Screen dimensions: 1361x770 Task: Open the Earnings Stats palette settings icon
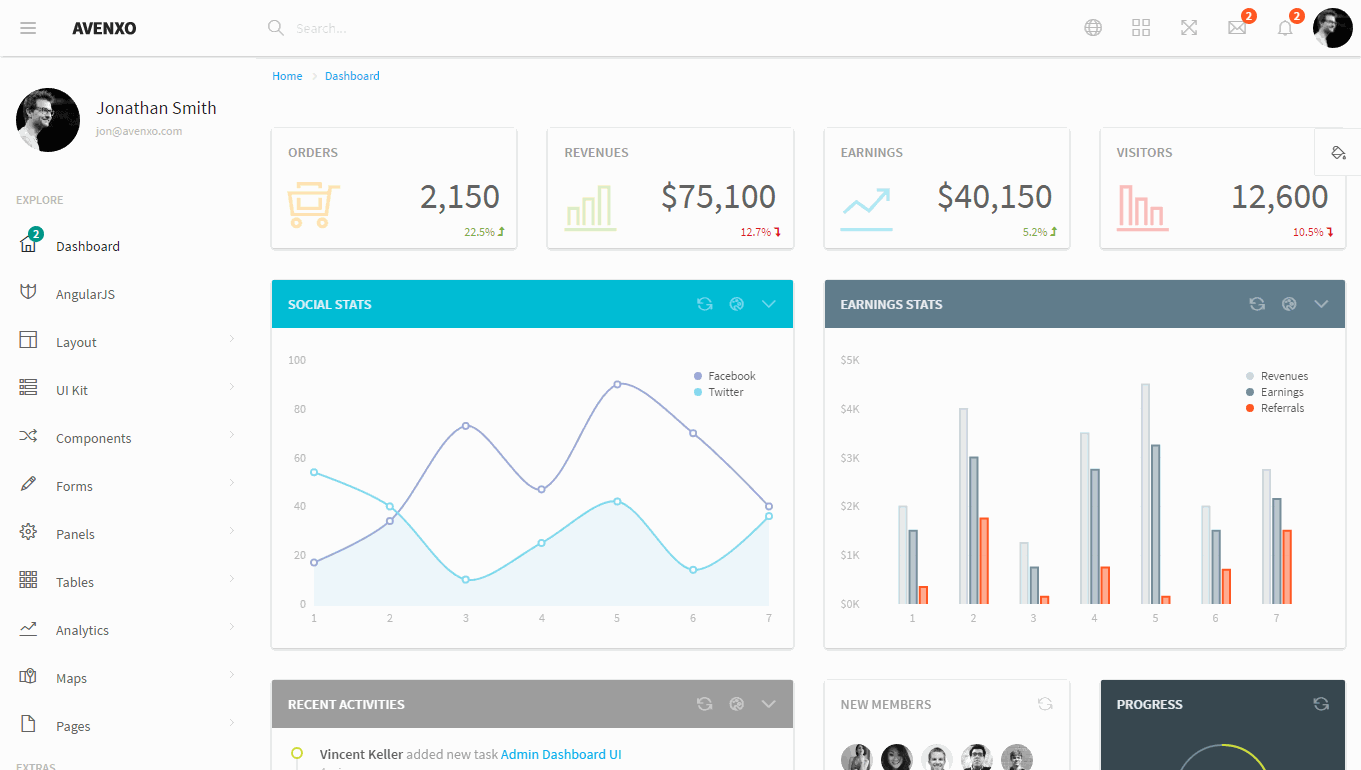click(x=1289, y=303)
